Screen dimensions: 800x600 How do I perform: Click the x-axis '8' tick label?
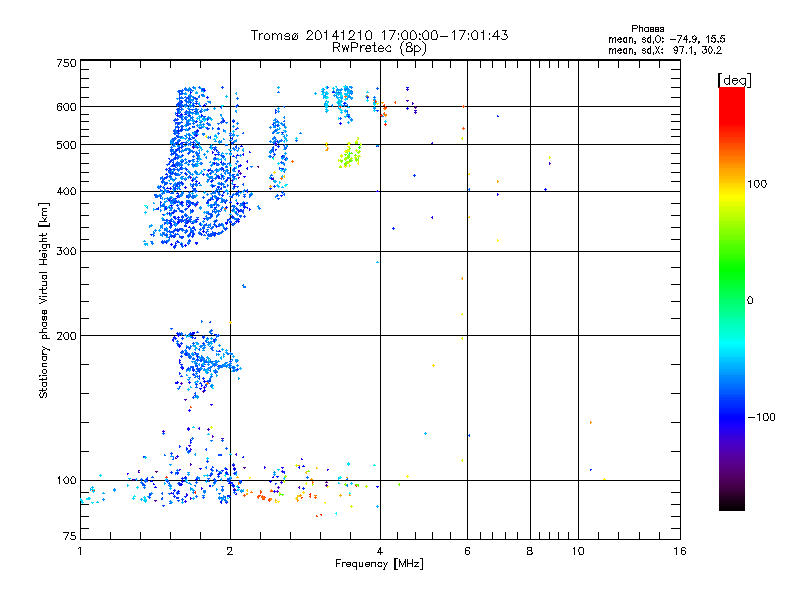click(x=530, y=551)
